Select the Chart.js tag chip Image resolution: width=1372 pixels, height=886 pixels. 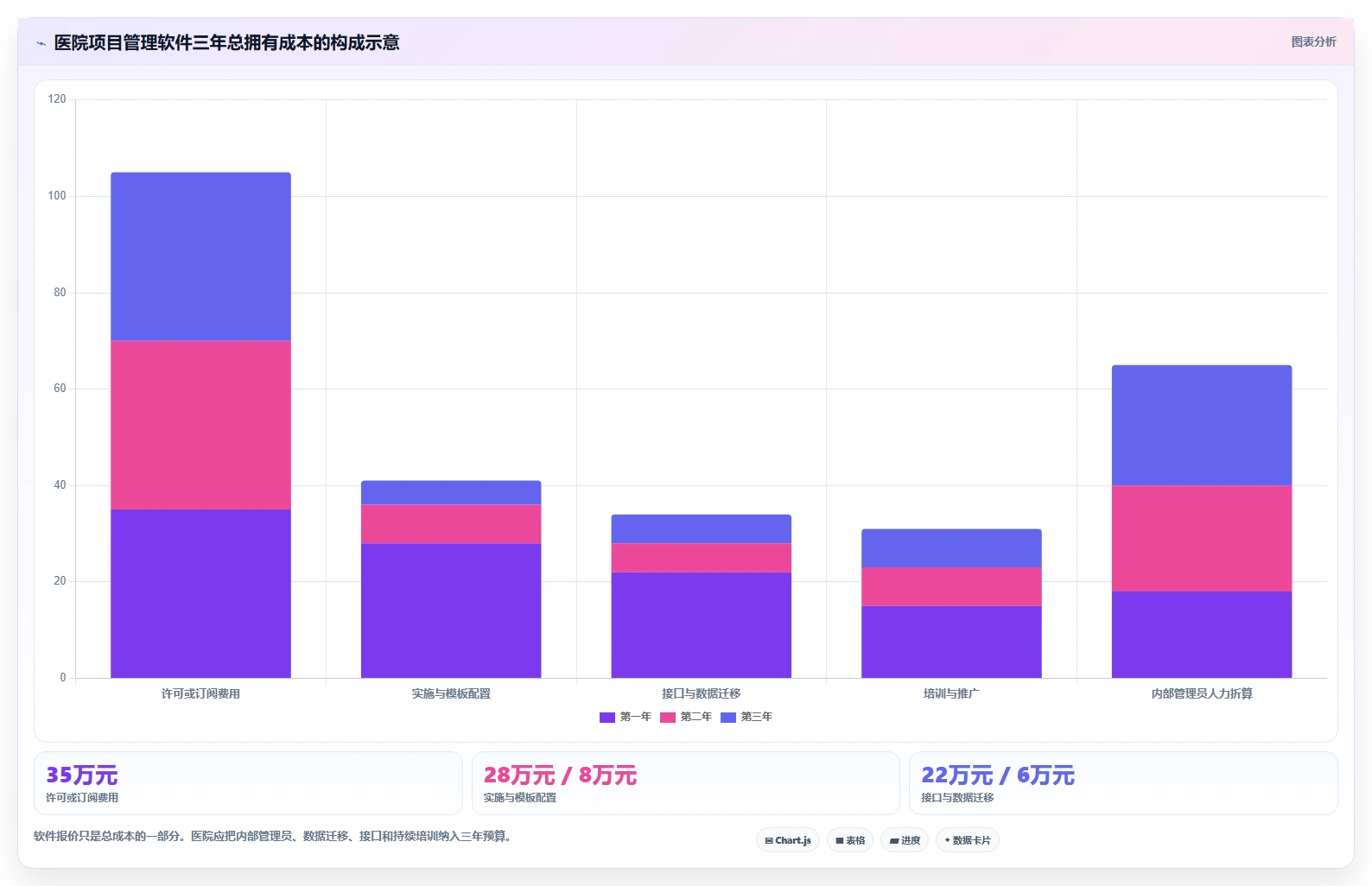pos(788,840)
